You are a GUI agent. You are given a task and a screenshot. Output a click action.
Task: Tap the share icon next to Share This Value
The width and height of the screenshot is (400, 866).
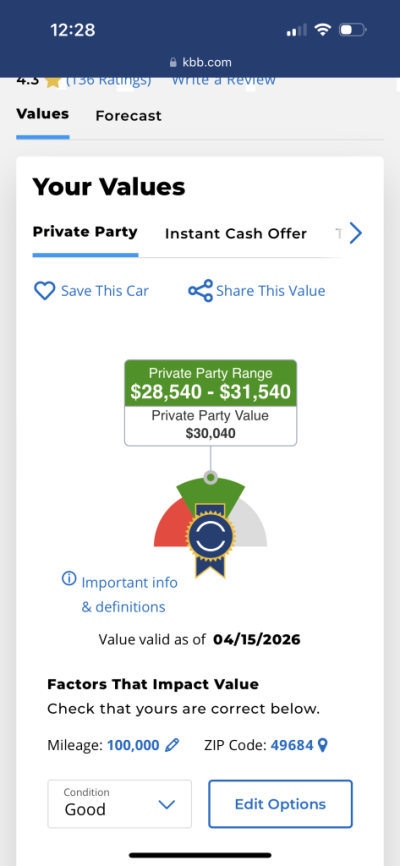pyautogui.click(x=200, y=291)
